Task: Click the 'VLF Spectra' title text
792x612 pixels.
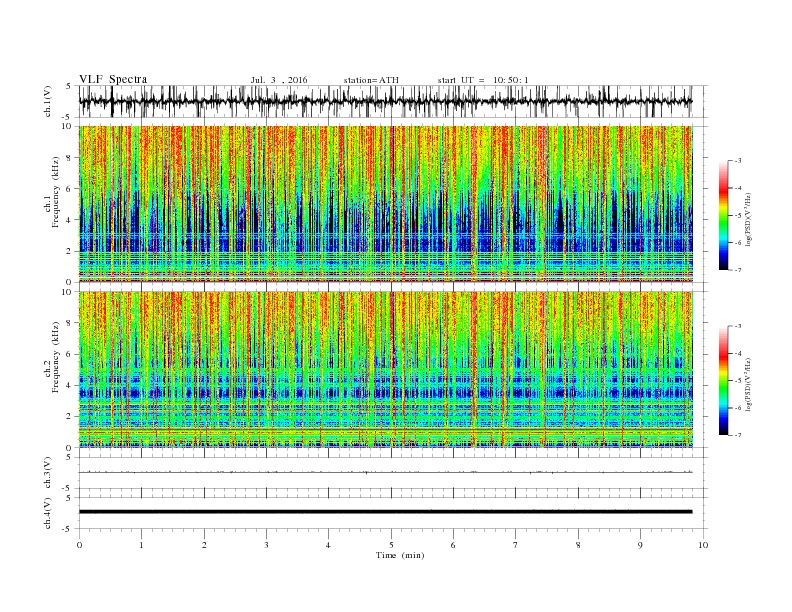Action: click(x=113, y=79)
